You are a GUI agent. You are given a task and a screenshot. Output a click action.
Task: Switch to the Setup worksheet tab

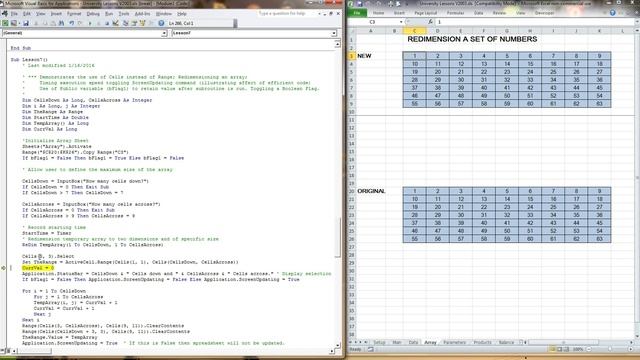click(x=379, y=342)
